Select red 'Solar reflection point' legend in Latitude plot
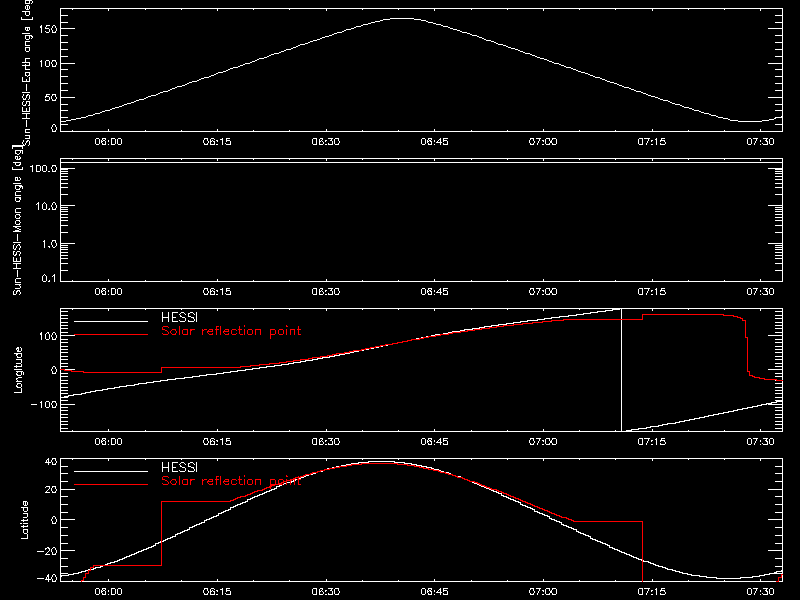This screenshot has width=800, height=600. 231,481
